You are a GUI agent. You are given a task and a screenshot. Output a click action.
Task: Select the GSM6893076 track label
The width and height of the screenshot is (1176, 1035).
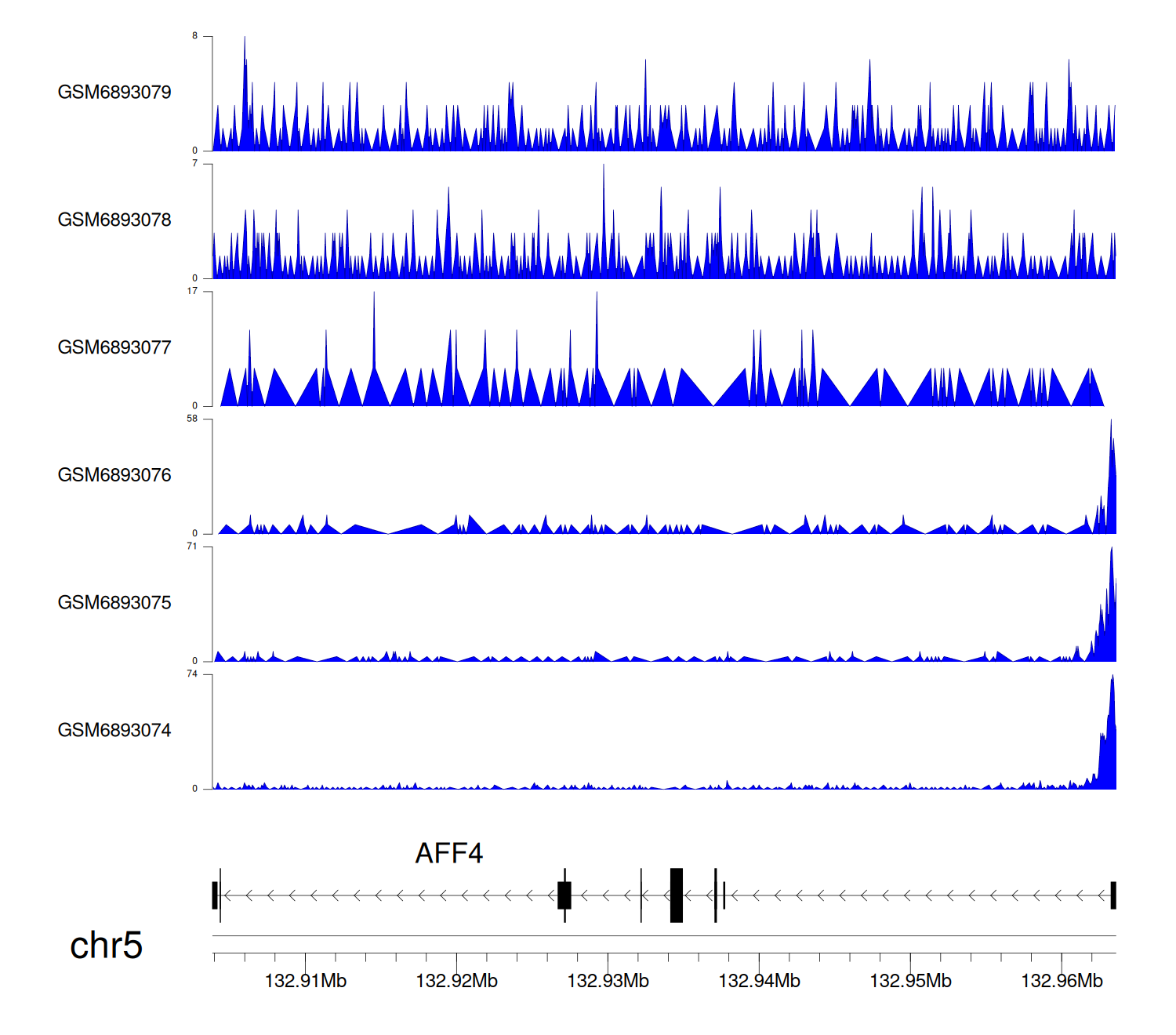pyautogui.click(x=114, y=475)
